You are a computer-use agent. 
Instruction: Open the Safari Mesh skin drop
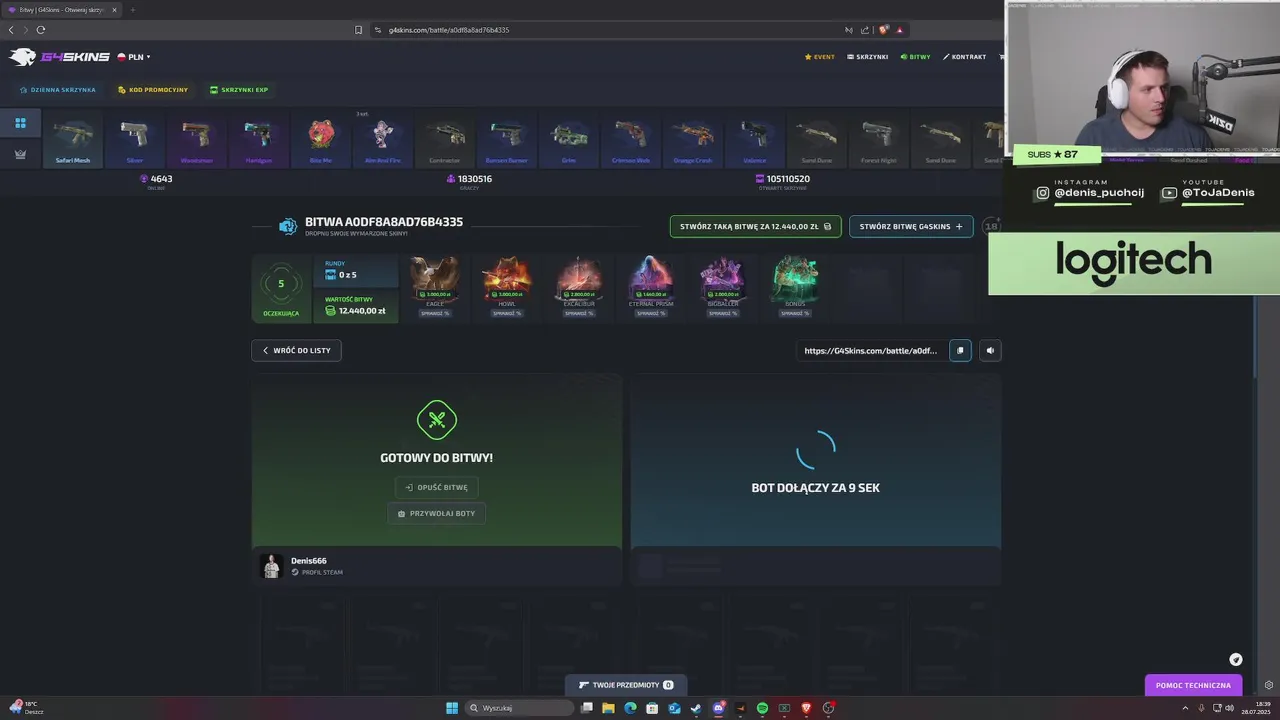[x=73, y=140]
